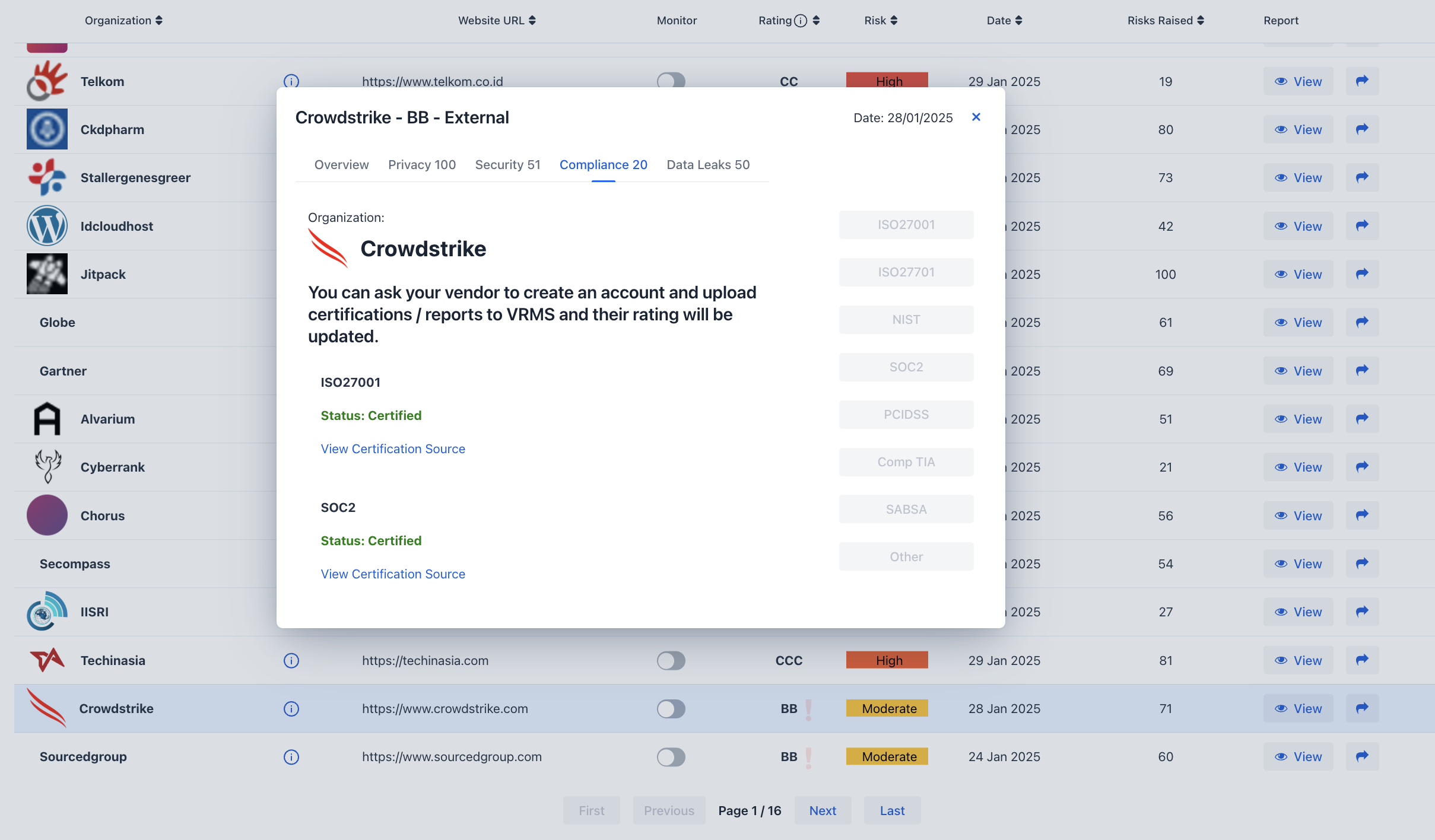Click the Moderate risk badge for Sourcedgroup
This screenshot has width=1435, height=840.
(887, 756)
